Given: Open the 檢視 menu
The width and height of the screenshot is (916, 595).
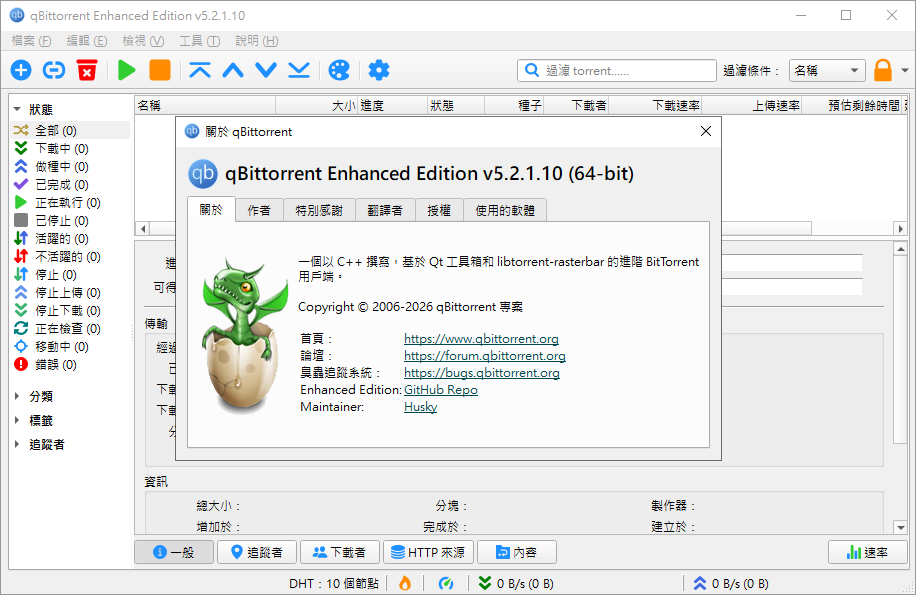Looking at the screenshot, I should point(143,41).
